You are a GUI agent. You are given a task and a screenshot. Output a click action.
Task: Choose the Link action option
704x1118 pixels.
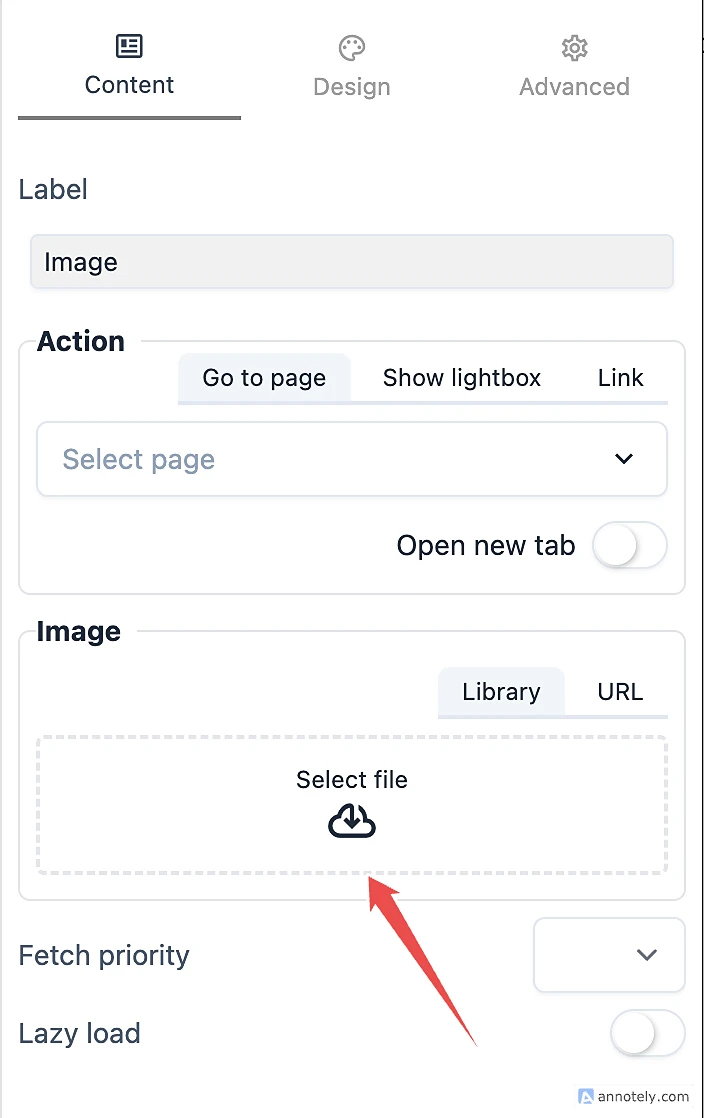pyautogui.click(x=620, y=378)
